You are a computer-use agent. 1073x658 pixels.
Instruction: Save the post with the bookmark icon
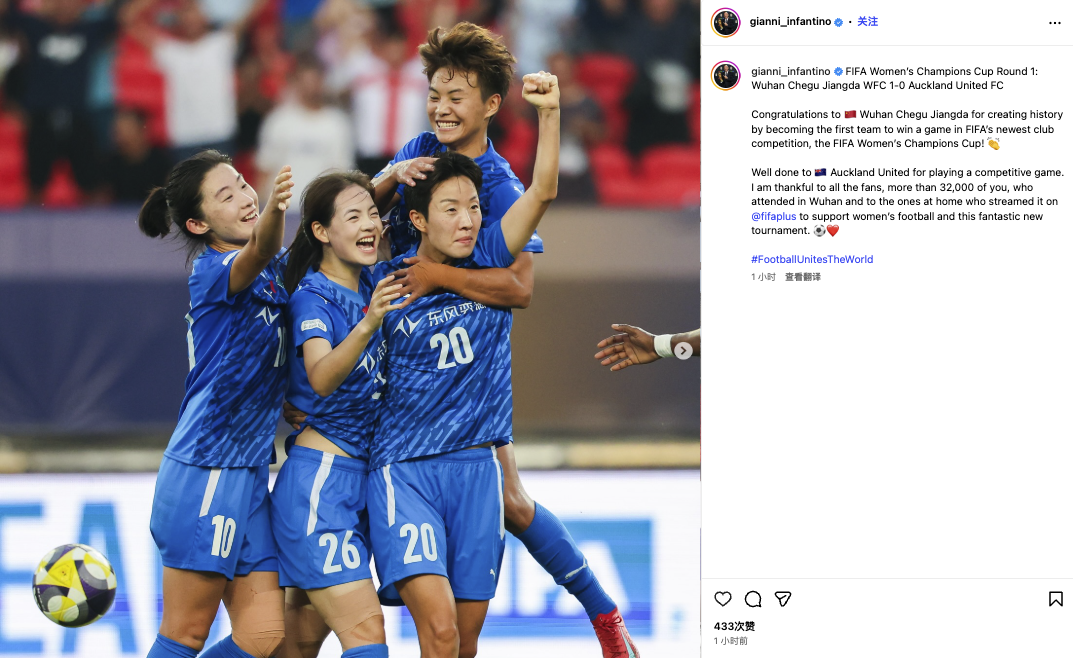1055,599
